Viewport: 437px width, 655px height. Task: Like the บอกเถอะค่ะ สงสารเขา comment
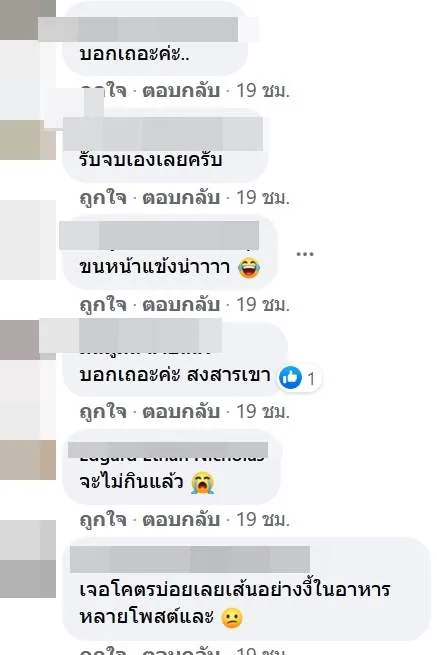tap(103, 412)
